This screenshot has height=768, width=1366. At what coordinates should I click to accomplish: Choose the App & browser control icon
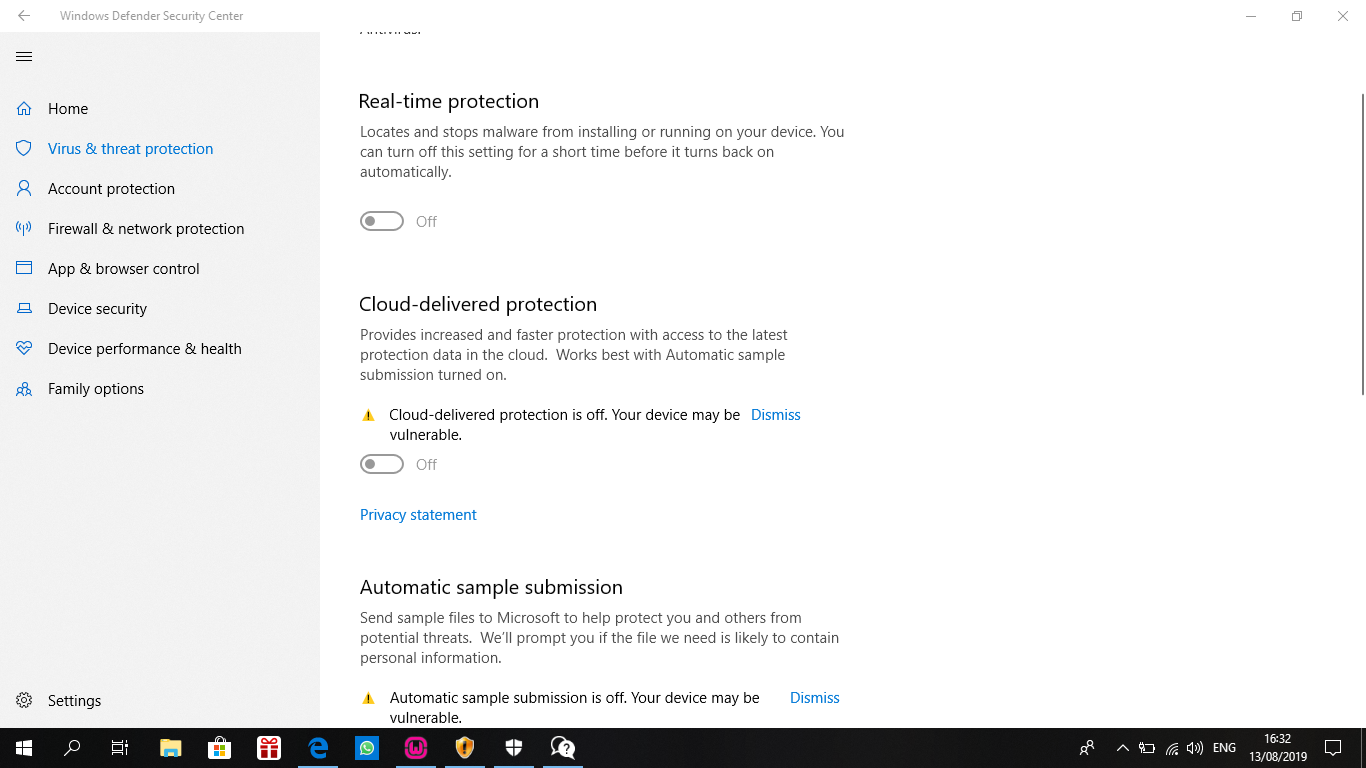click(x=24, y=268)
